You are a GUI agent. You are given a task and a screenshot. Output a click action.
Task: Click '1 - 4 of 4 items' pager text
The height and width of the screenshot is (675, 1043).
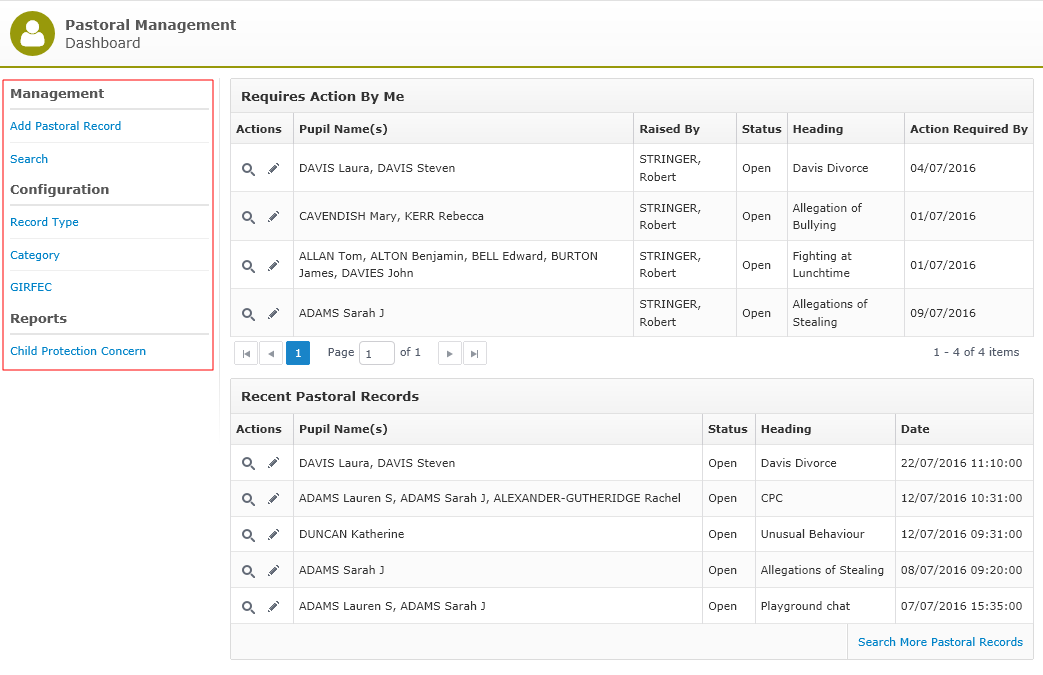976,352
